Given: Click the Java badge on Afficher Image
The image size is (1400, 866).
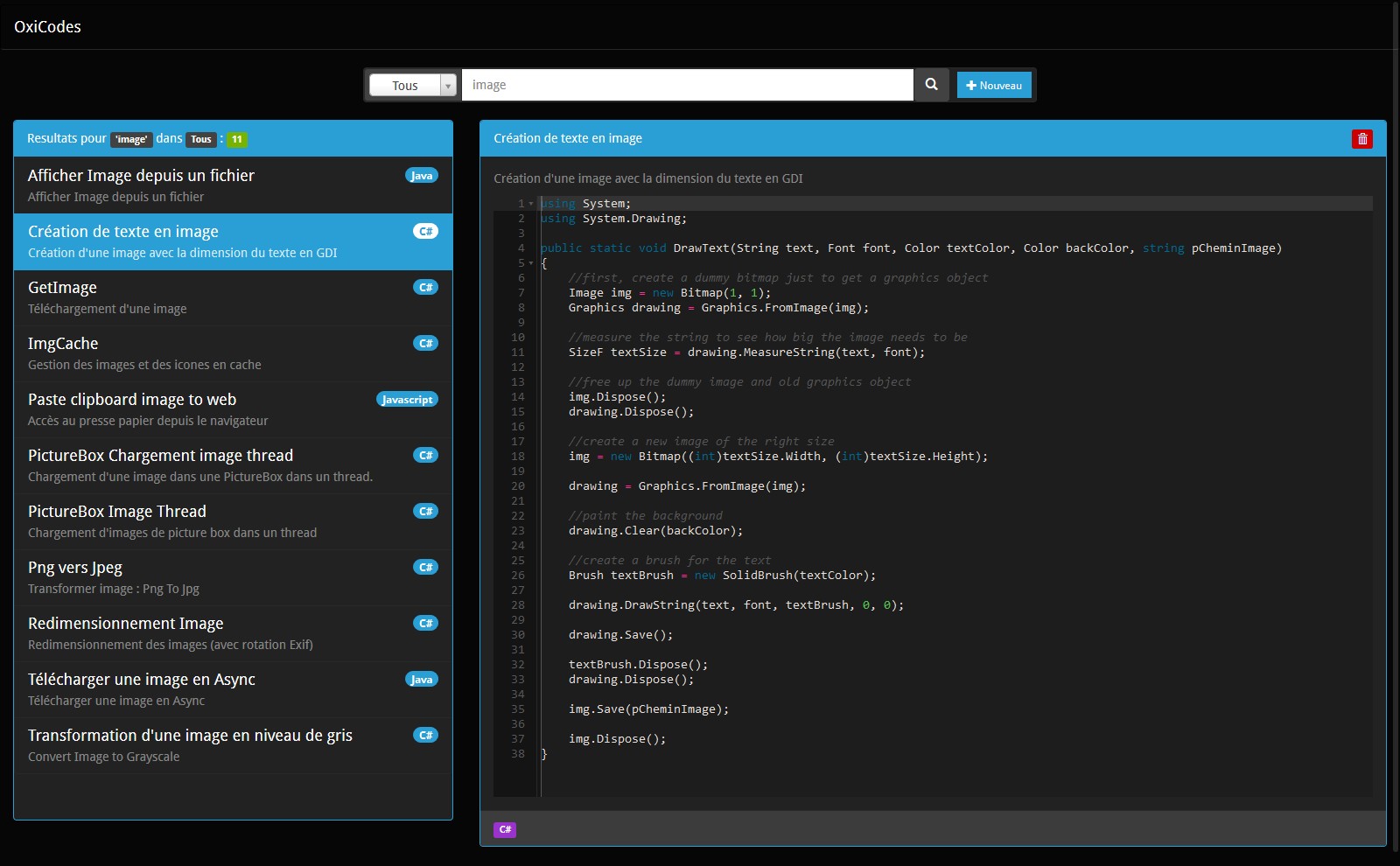Looking at the screenshot, I should click(x=422, y=176).
